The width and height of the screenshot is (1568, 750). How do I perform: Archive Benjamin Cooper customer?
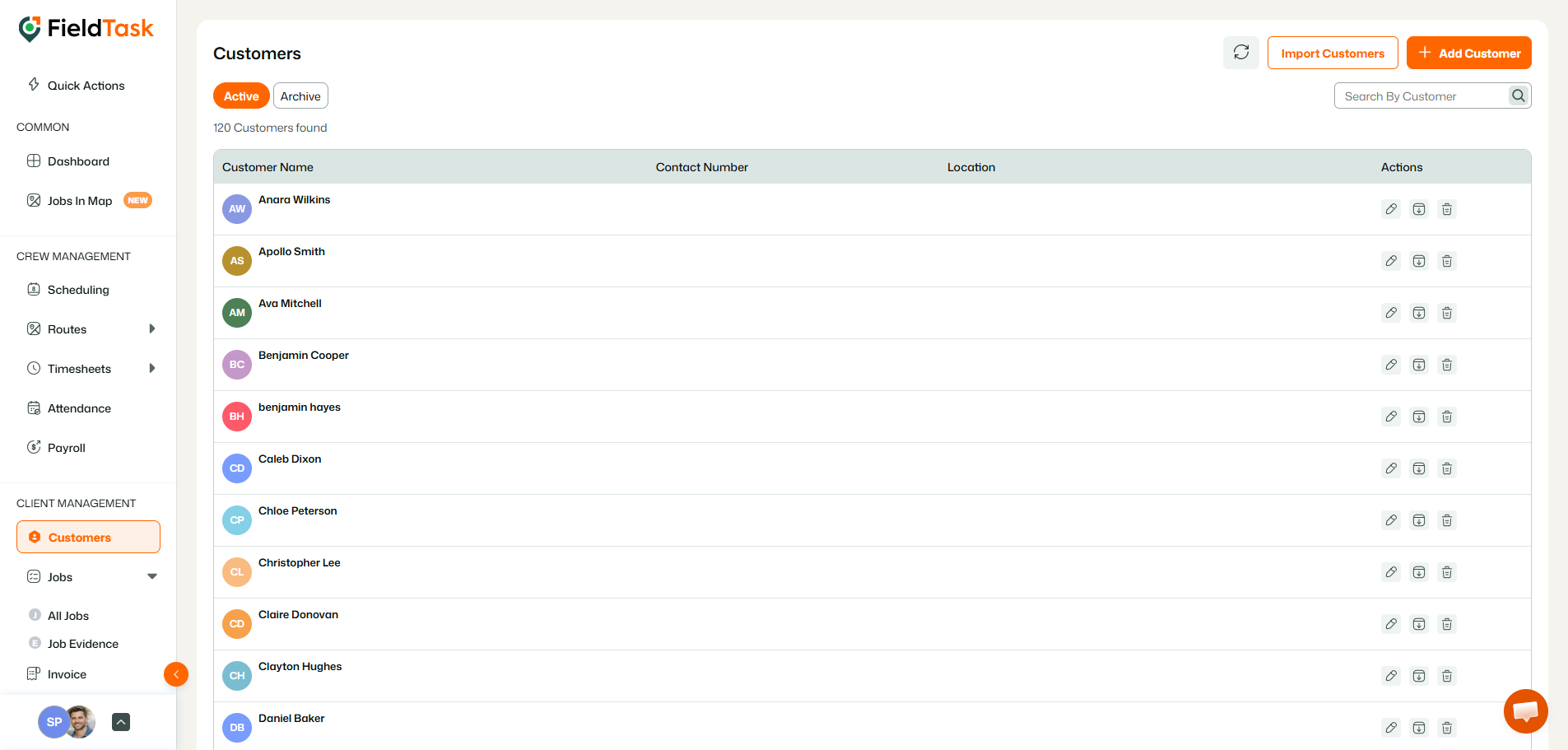point(1419,365)
